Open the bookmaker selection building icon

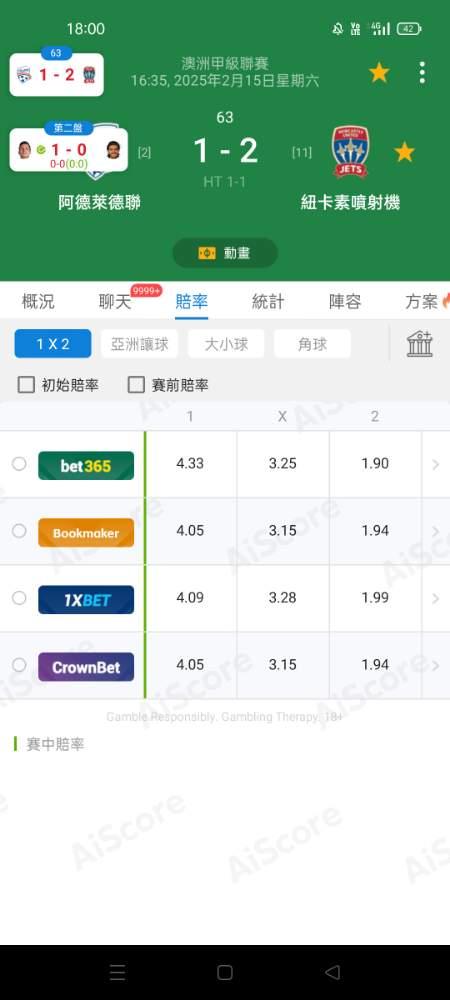[420, 344]
